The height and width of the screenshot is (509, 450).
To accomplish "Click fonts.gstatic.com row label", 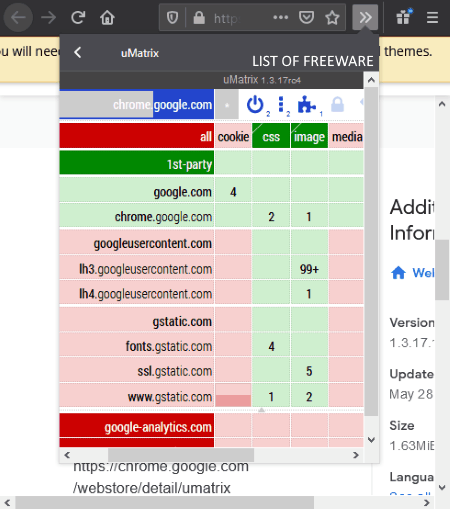I will pos(137,345).
